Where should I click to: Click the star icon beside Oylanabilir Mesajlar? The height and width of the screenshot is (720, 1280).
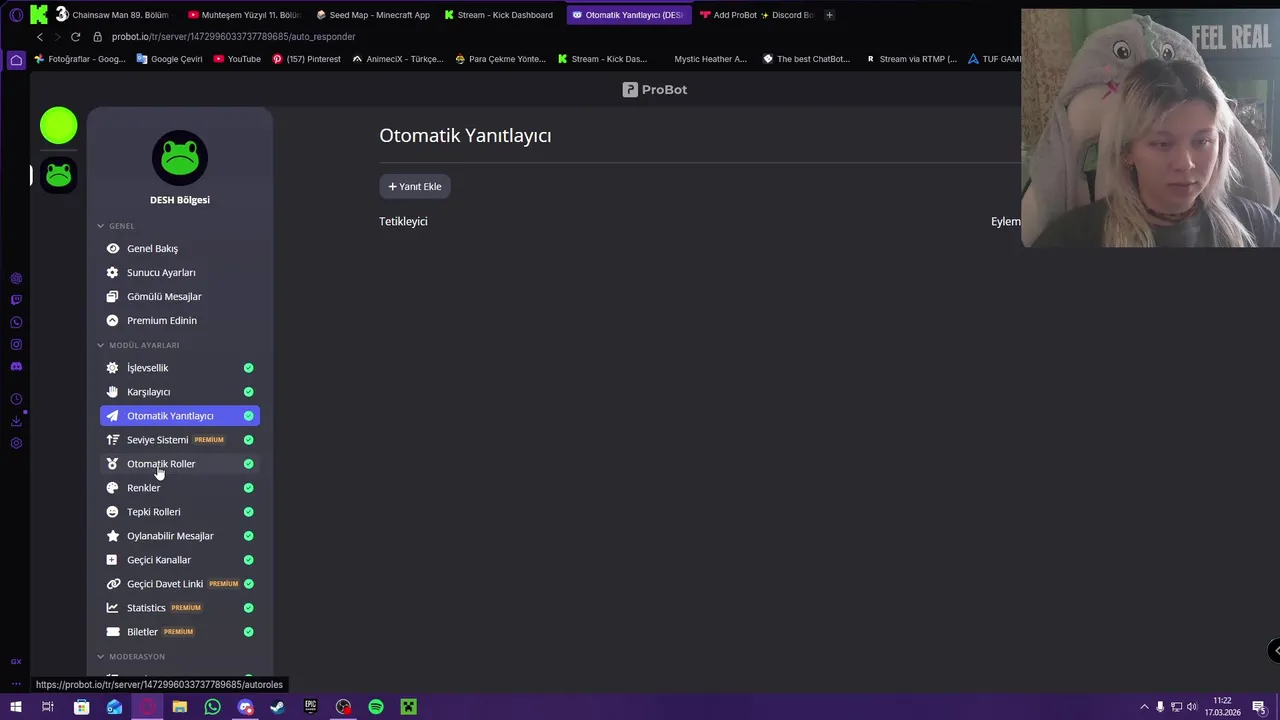(112, 536)
